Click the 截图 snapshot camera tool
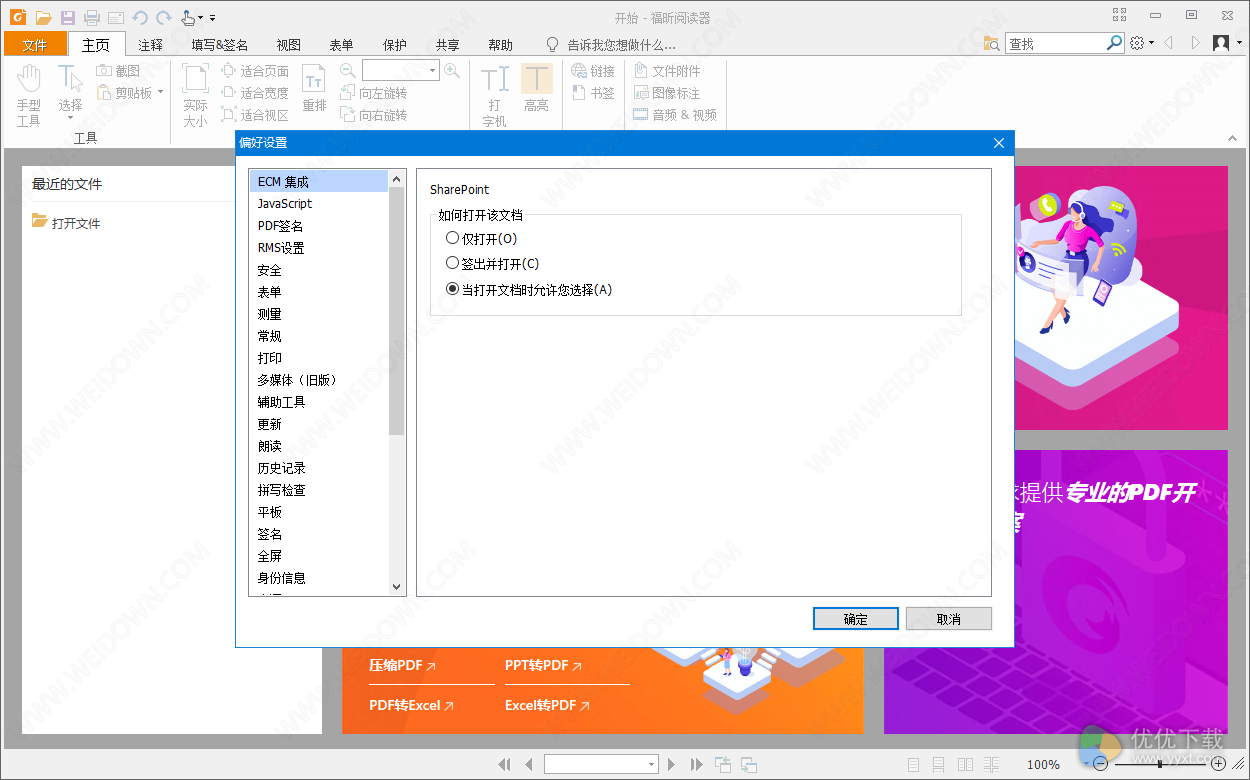This screenshot has width=1250, height=780. tap(118, 71)
